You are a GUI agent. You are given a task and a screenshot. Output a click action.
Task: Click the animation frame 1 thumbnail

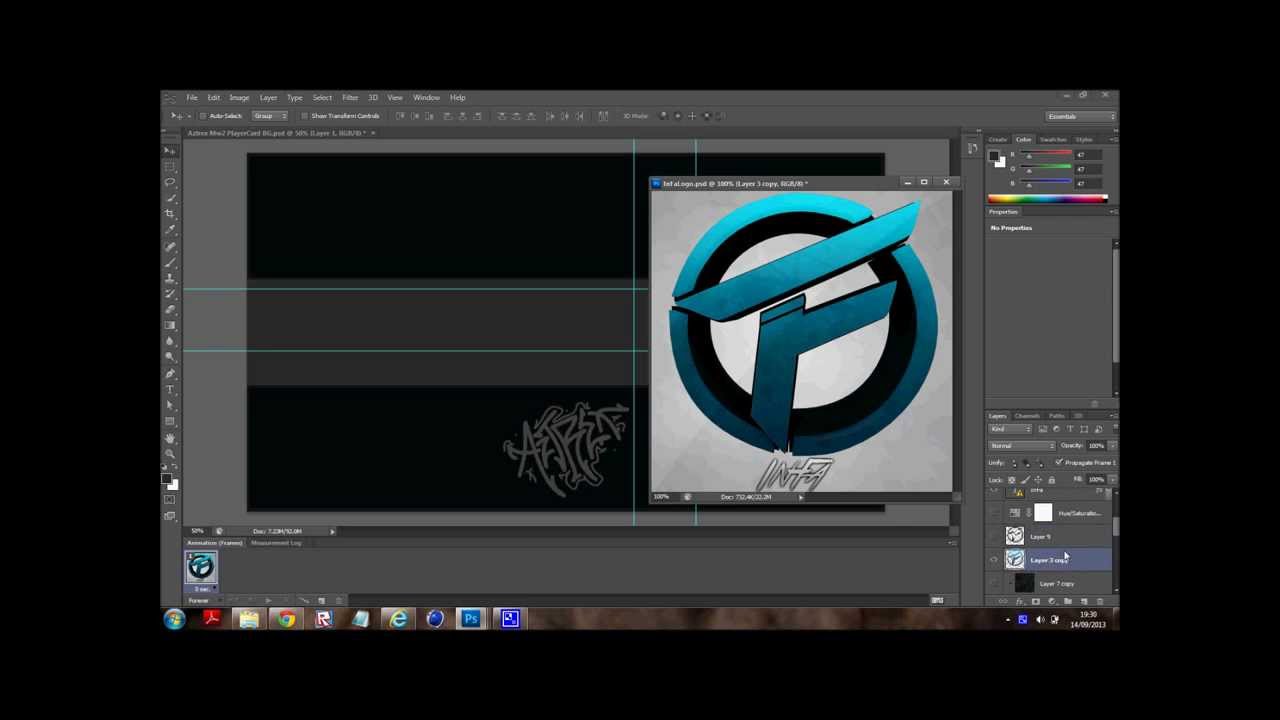point(201,567)
